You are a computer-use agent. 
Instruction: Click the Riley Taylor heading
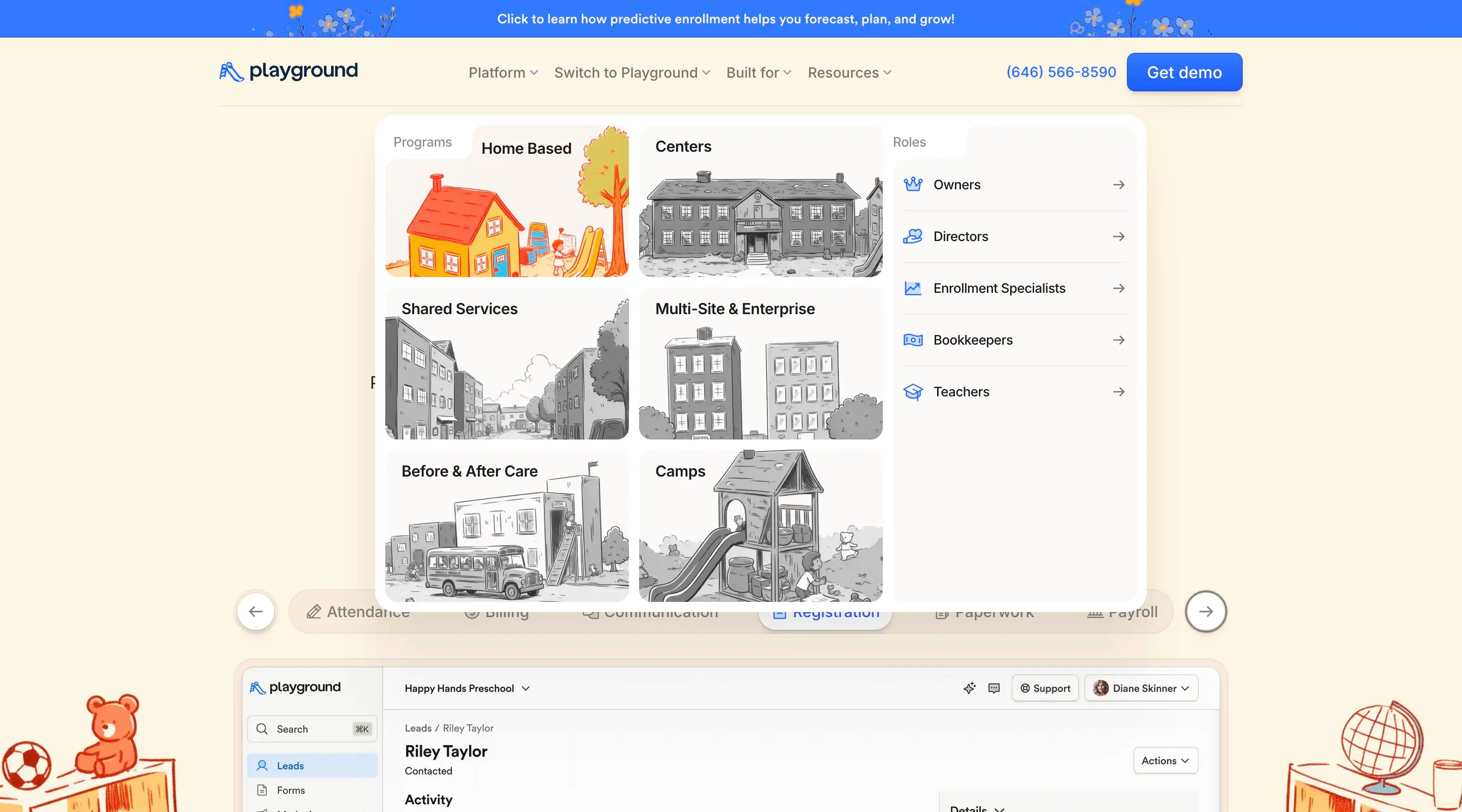[x=446, y=751]
